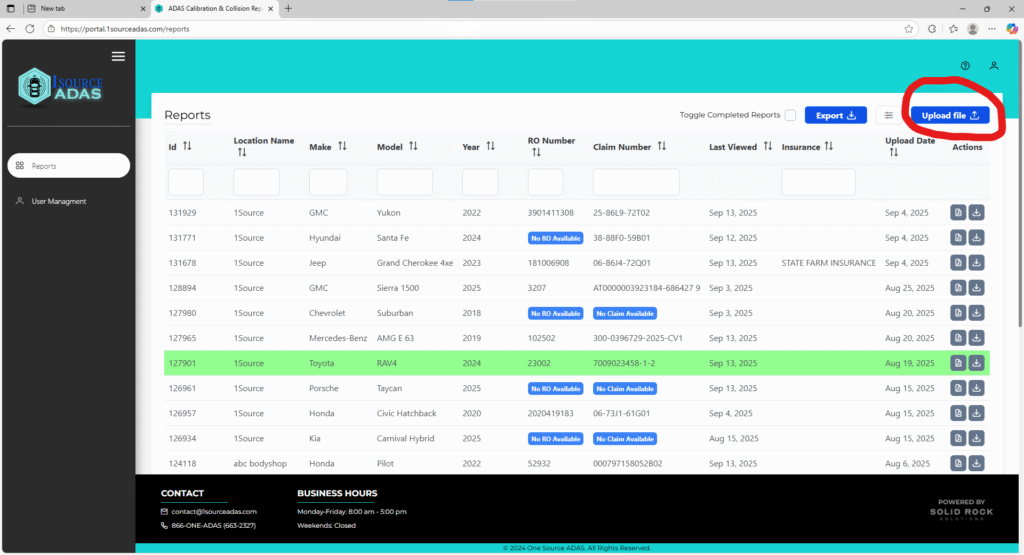The image size is (1024, 555).
Task: View report for Mercedes-Benz AMG E 63
Action: click(958, 338)
